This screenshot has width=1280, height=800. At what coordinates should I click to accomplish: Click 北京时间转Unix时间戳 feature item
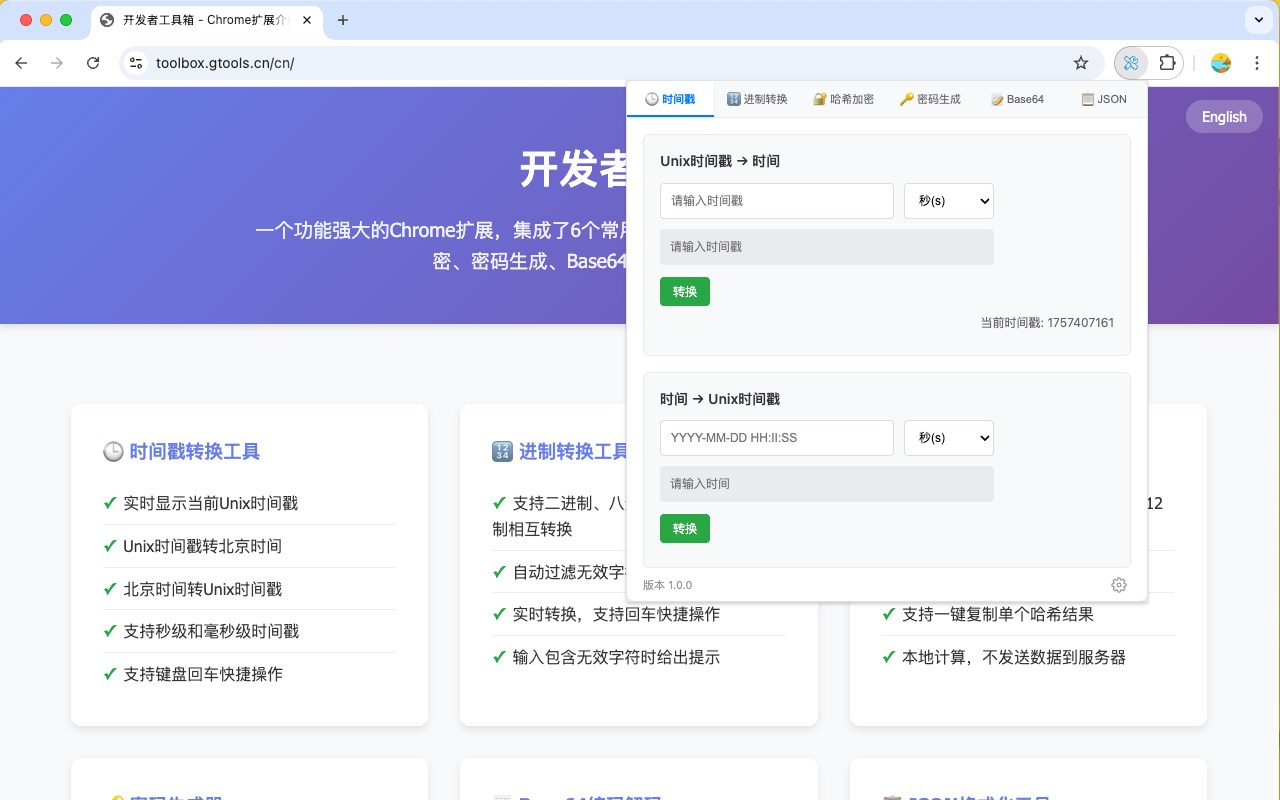pos(250,589)
